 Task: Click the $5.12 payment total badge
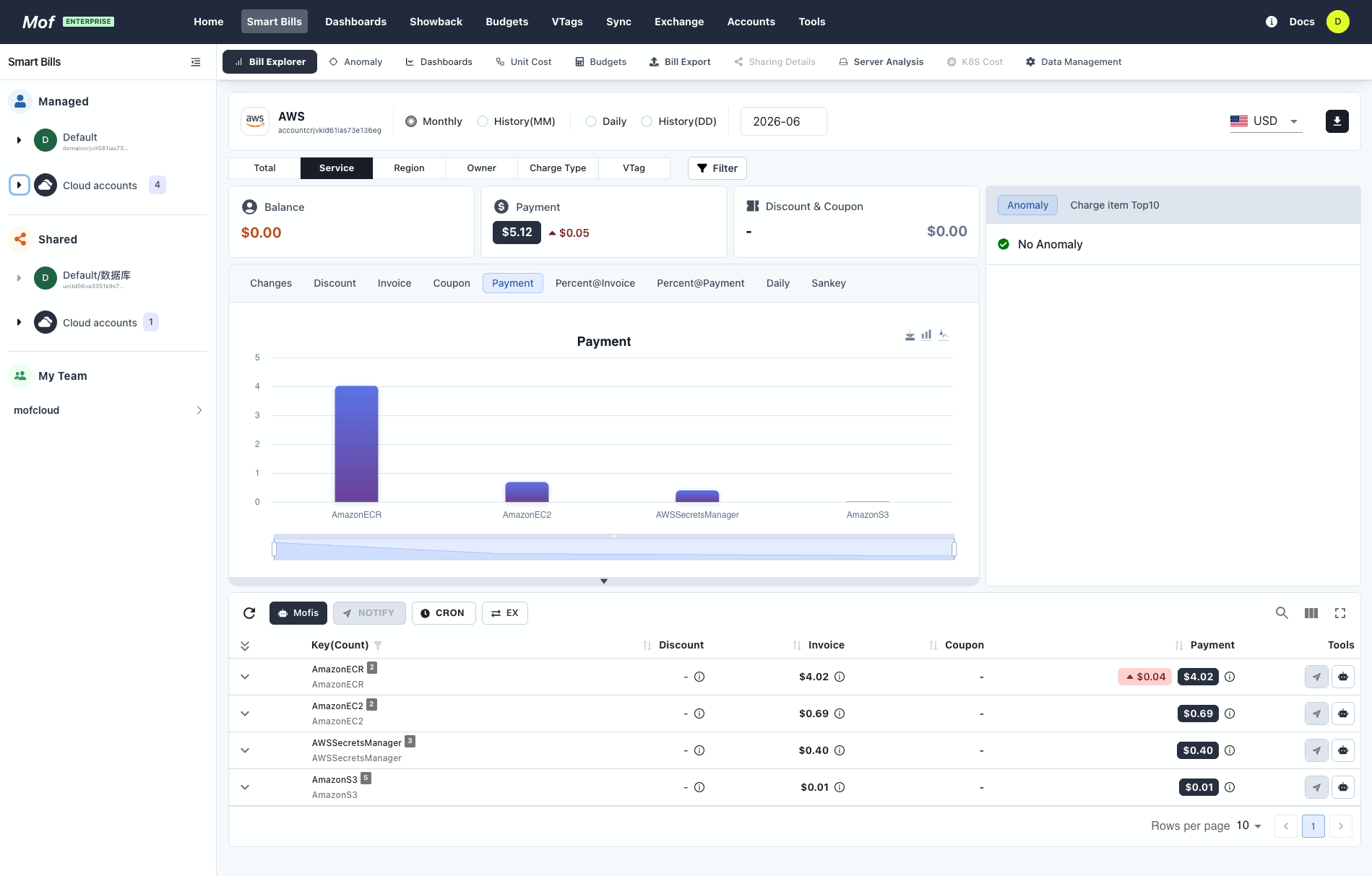[x=517, y=232]
